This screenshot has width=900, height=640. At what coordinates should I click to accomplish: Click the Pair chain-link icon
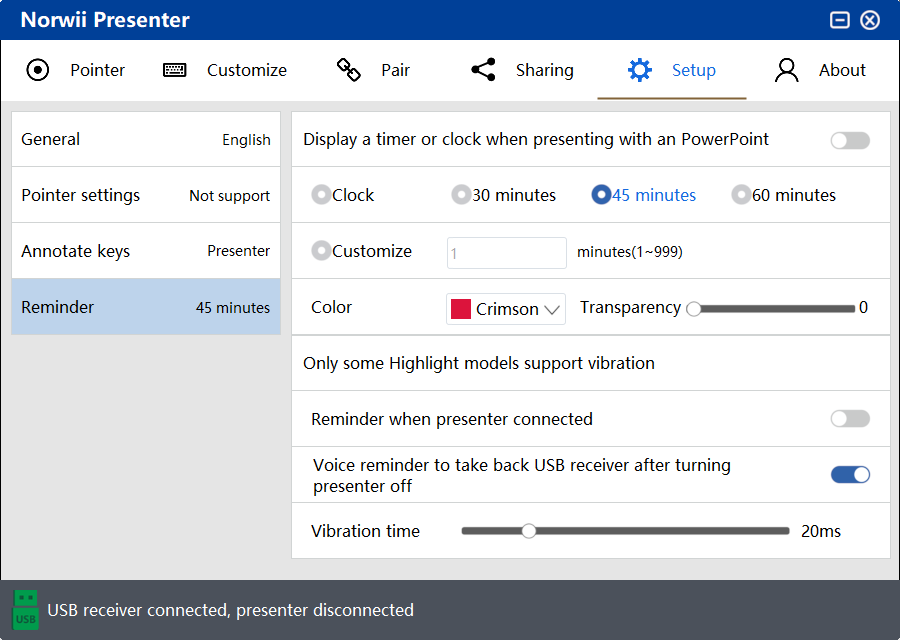(x=348, y=69)
